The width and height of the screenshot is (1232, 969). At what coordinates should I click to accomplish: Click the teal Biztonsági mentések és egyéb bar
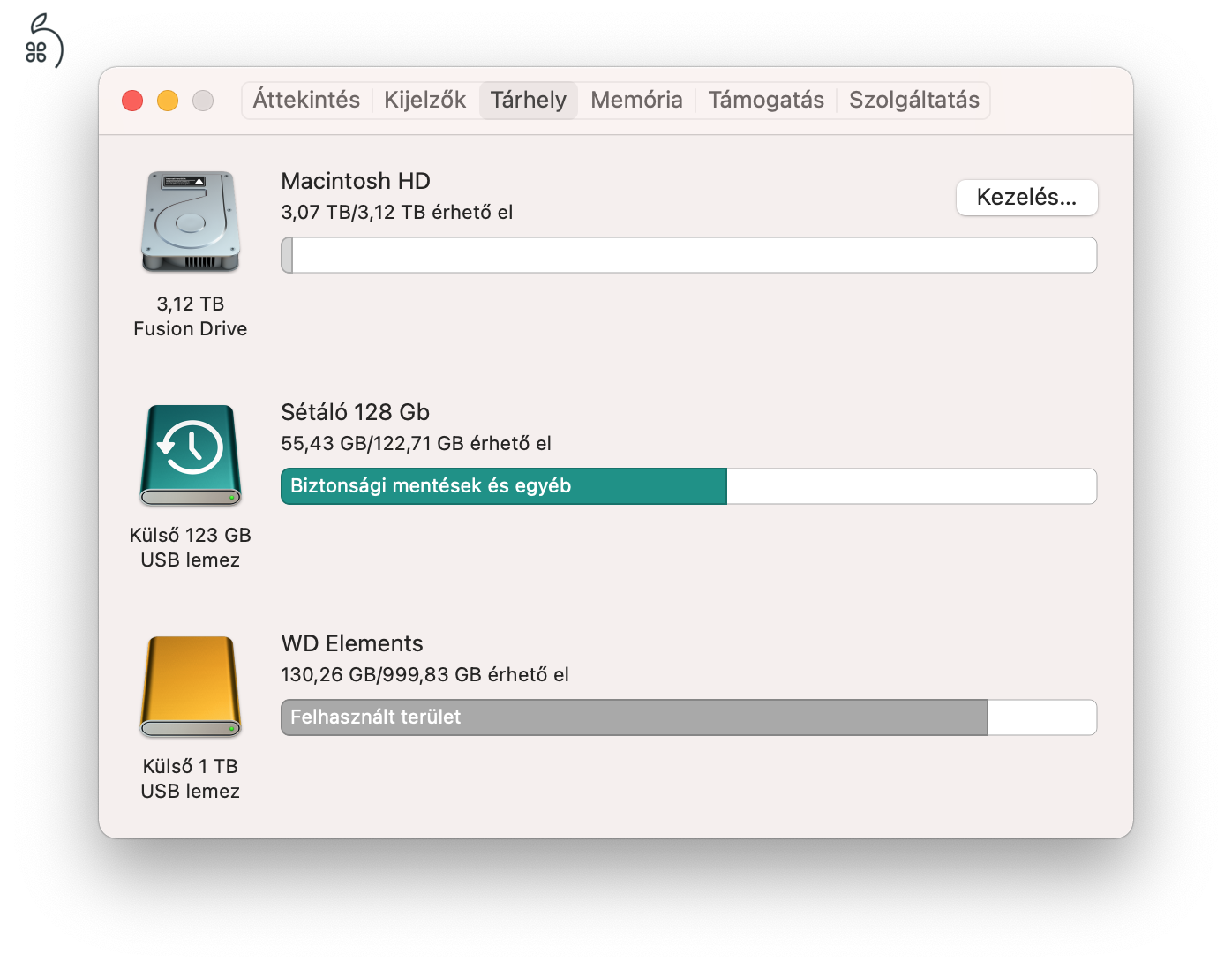pos(504,486)
